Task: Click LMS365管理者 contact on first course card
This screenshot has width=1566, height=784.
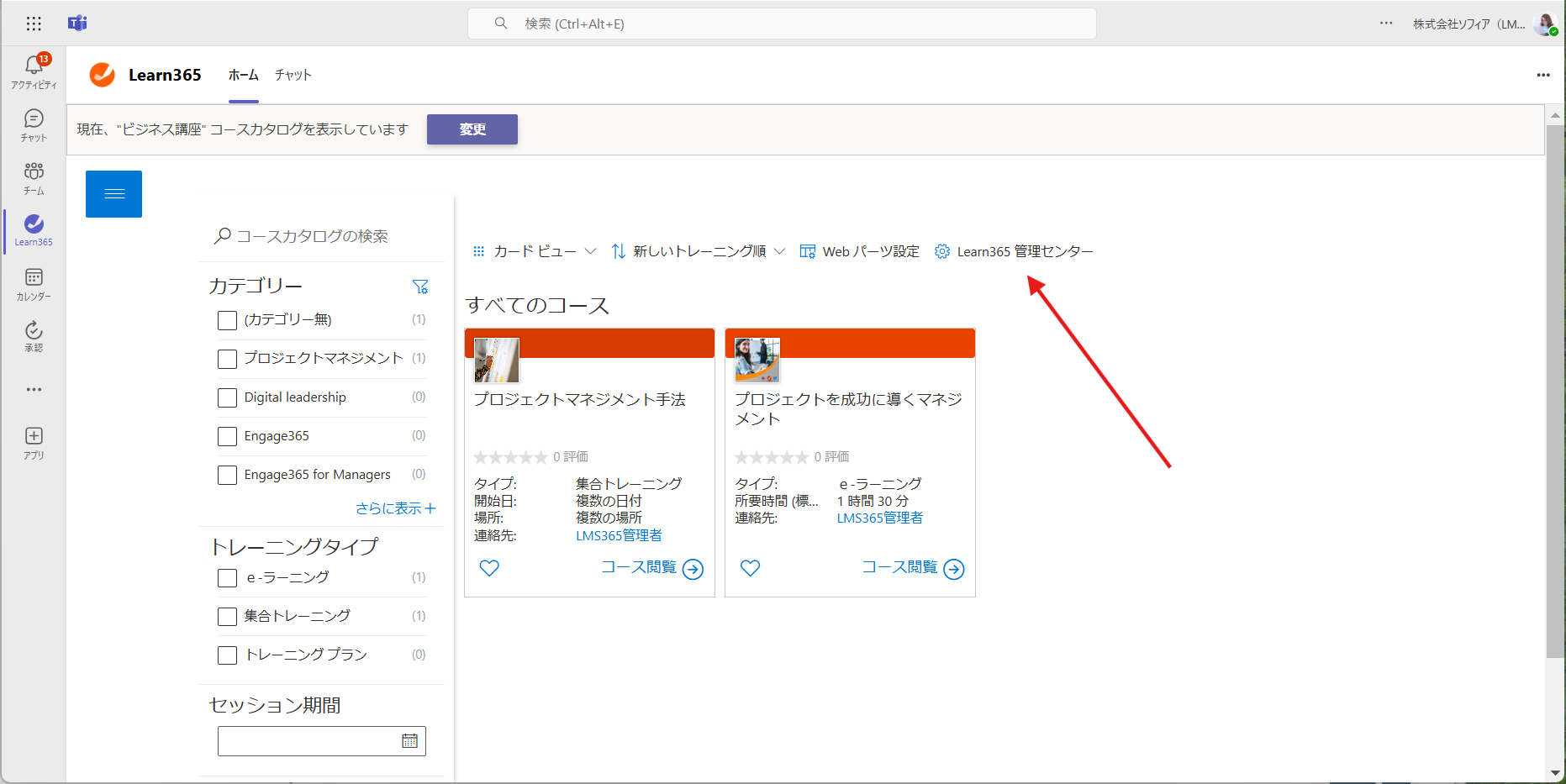Action: (x=619, y=535)
